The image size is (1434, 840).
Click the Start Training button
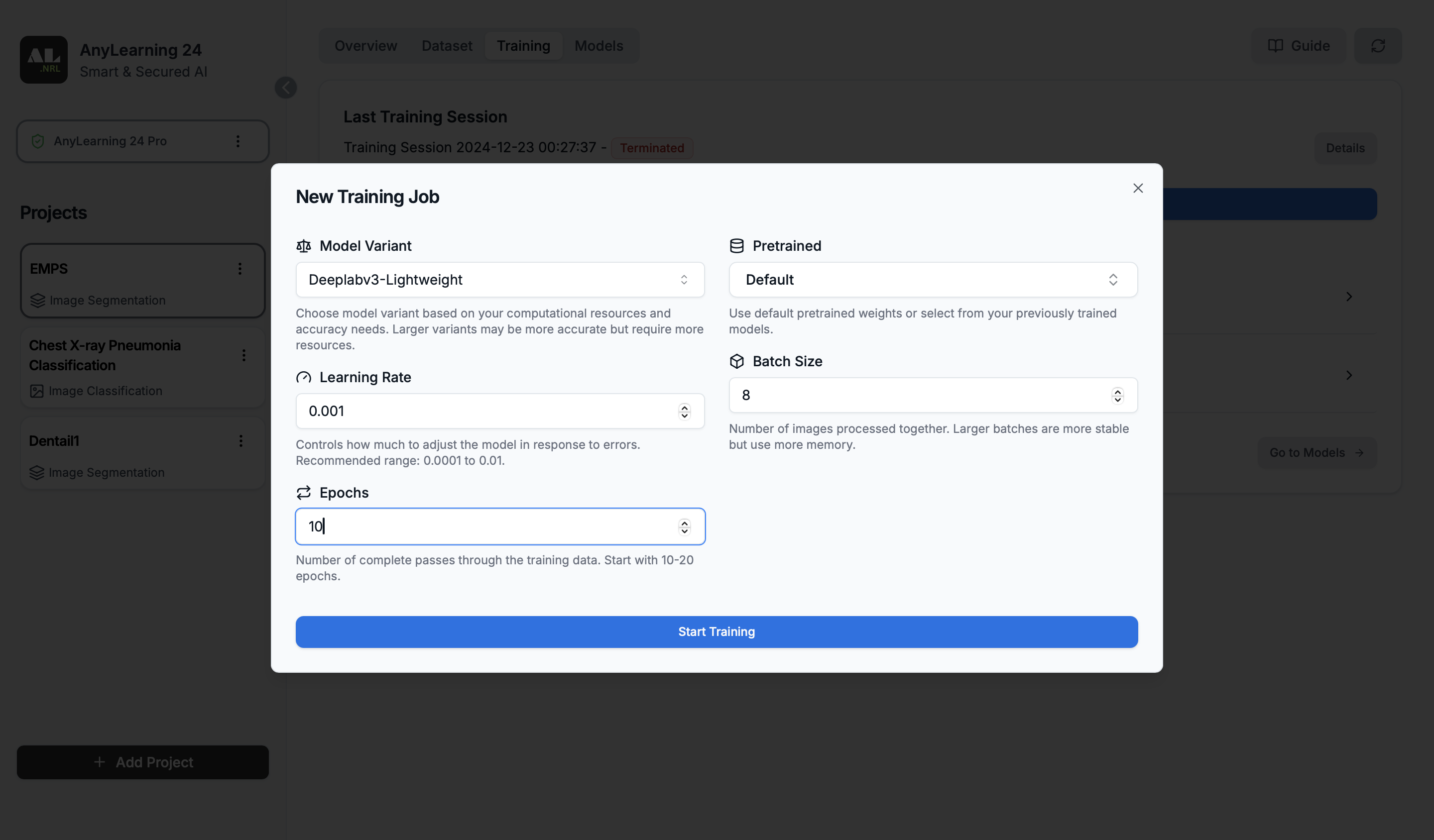[716, 631]
